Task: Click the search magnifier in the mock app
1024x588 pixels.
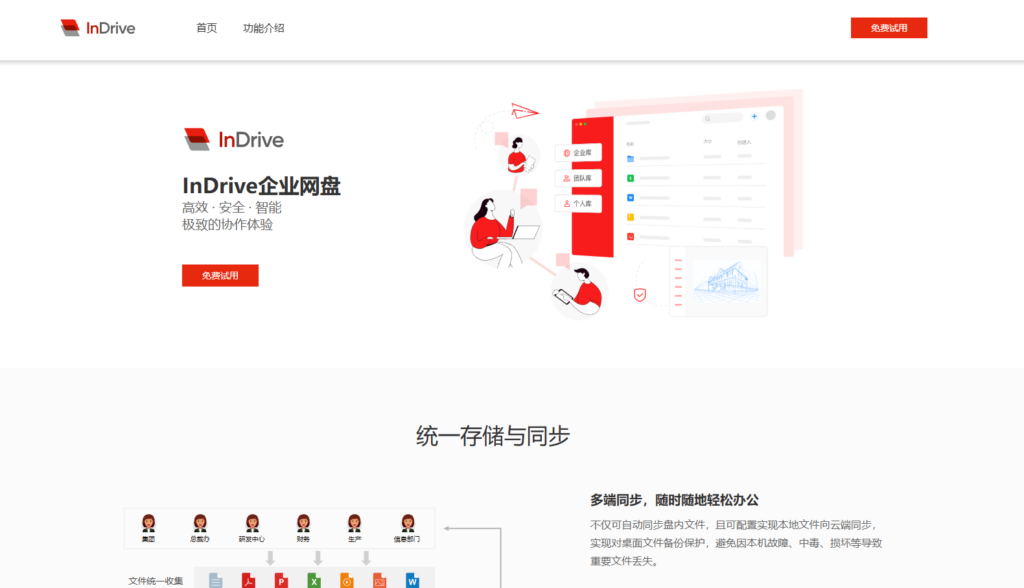Action: click(708, 118)
